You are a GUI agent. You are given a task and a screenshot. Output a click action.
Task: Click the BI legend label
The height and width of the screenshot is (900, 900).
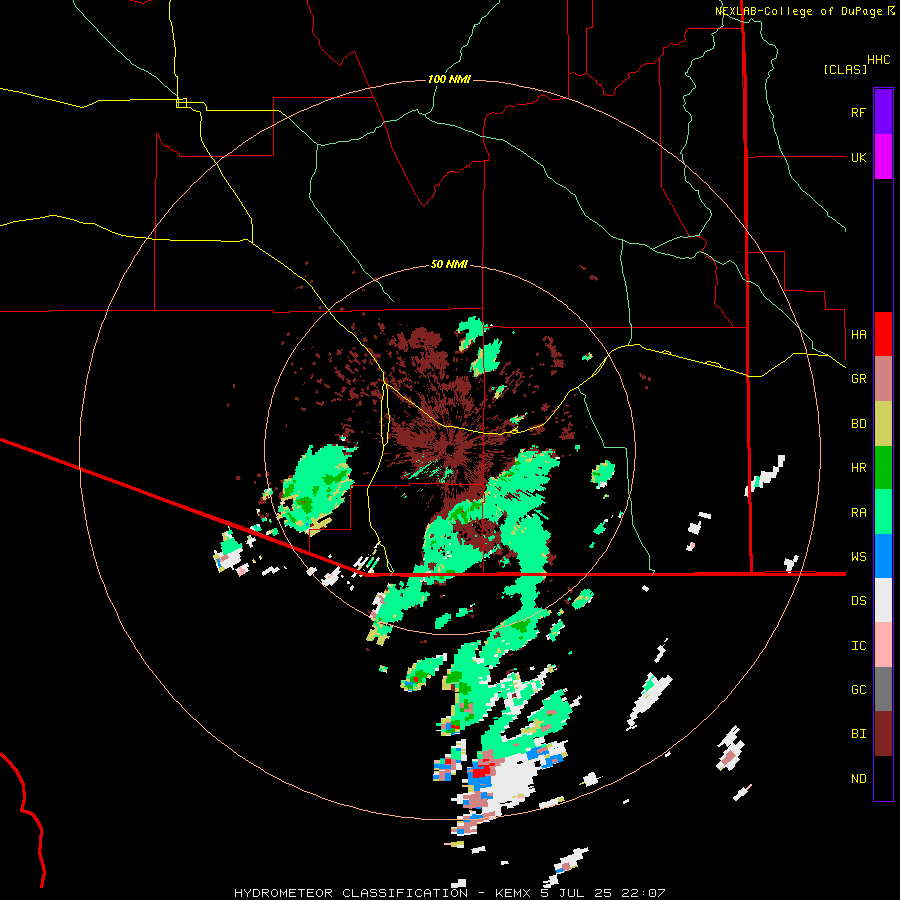coord(858,734)
